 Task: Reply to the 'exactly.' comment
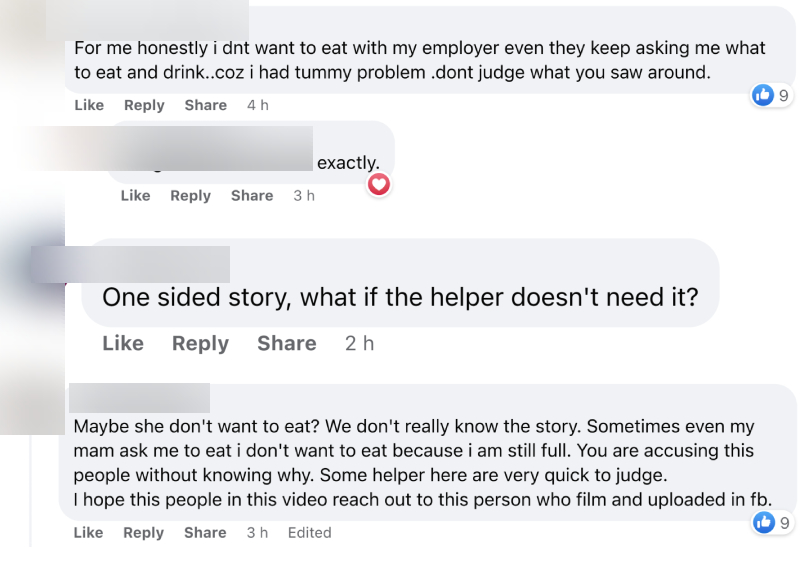[x=191, y=195]
